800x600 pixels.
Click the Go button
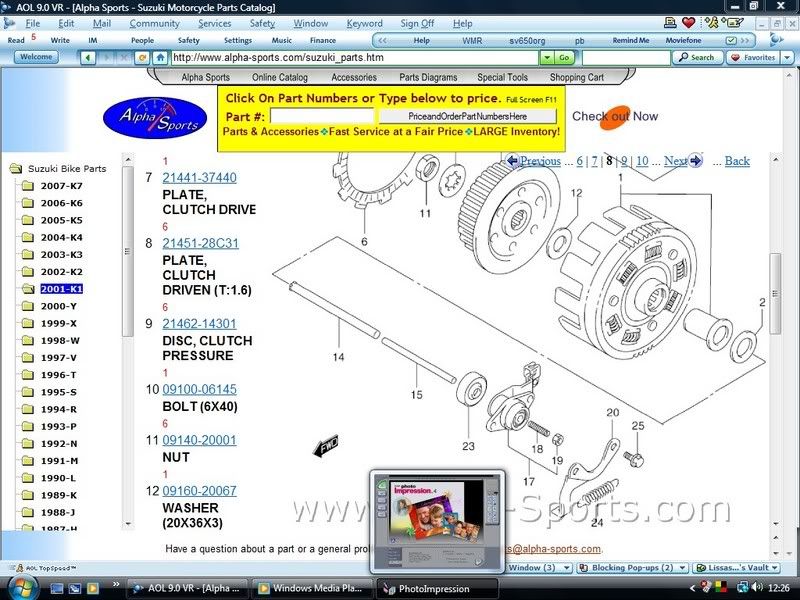(564, 58)
